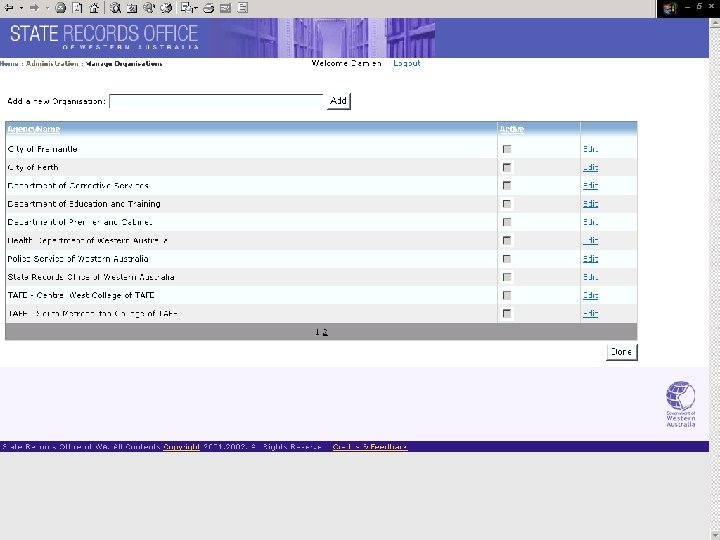Click the State Records Office banner title
720x540 pixels.
click(x=104, y=37)
